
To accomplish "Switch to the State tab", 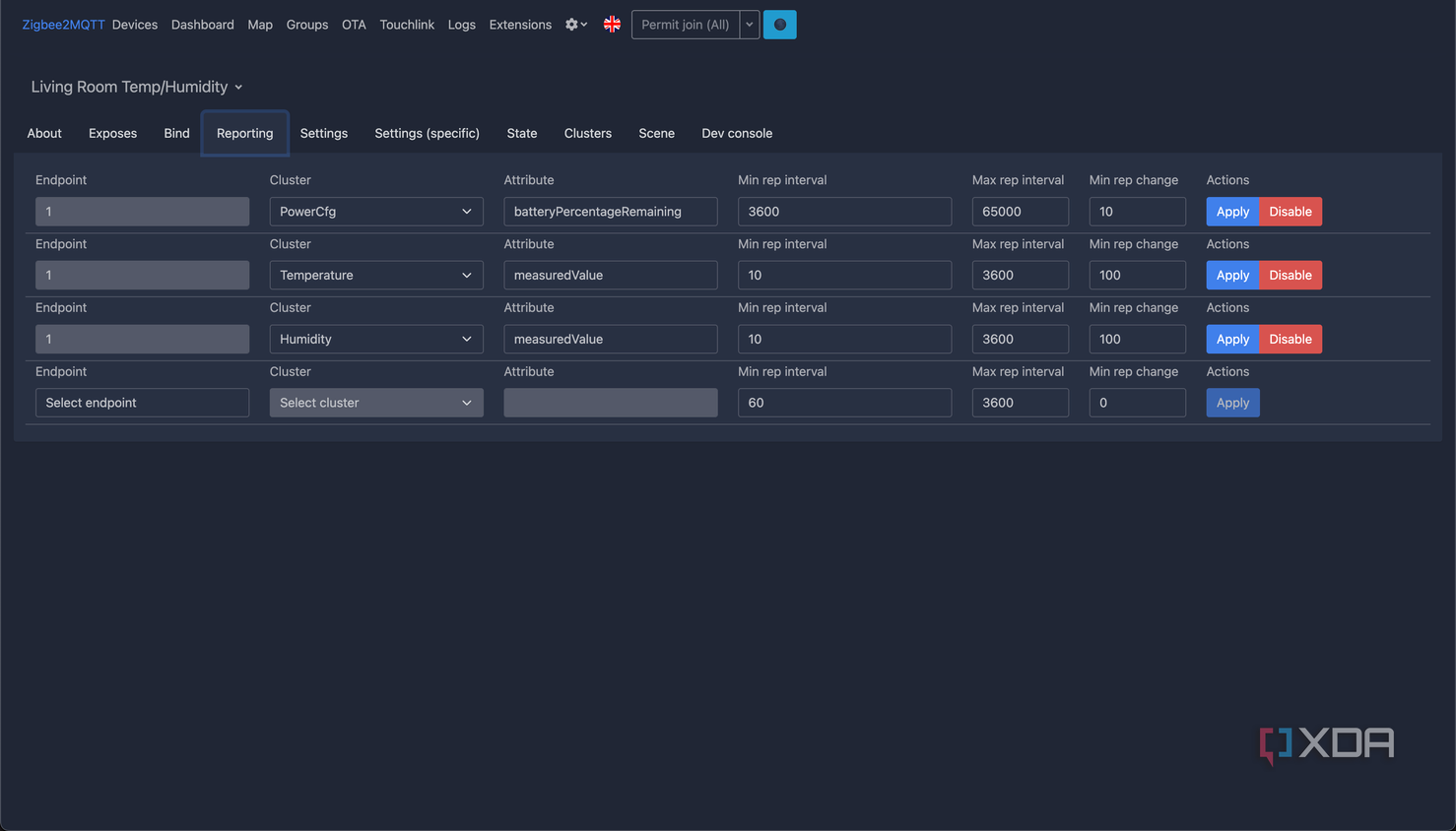I will click(x=522, y=133).
